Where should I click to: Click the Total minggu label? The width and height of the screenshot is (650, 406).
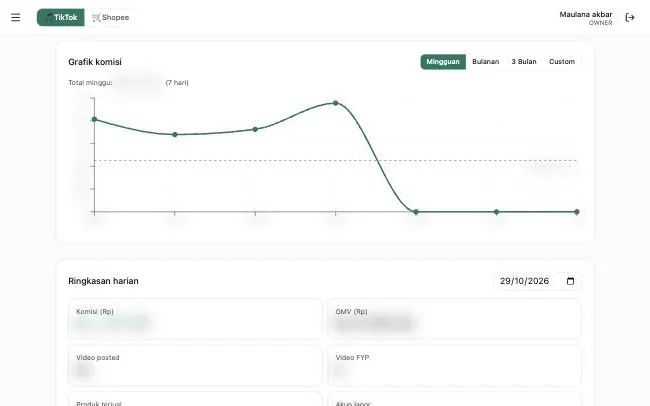click(90, 83)
